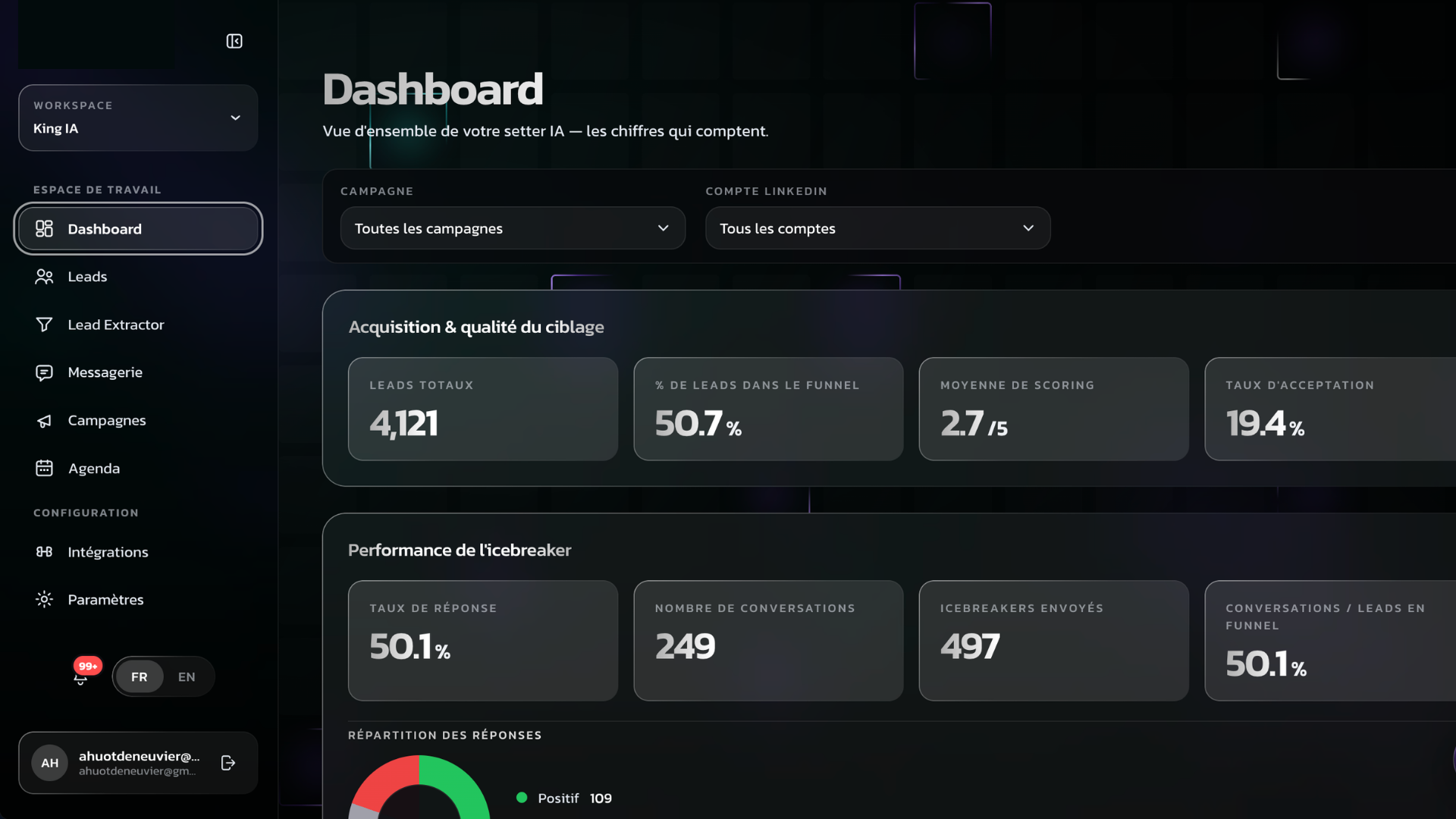Open Intégrations under Configuration

click(x=138, y=552)
